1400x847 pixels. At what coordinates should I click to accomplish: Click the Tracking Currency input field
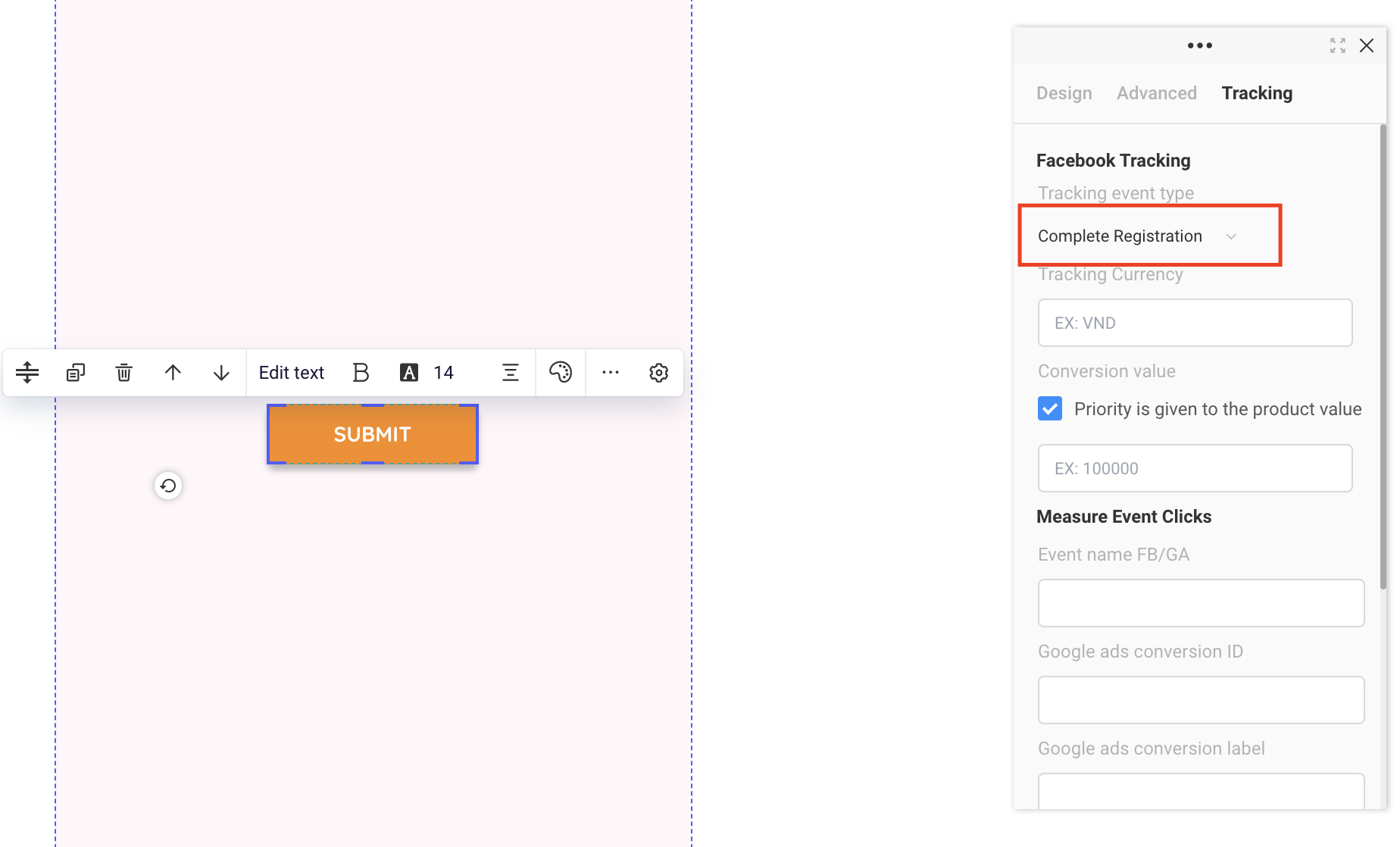point(1195,323)
